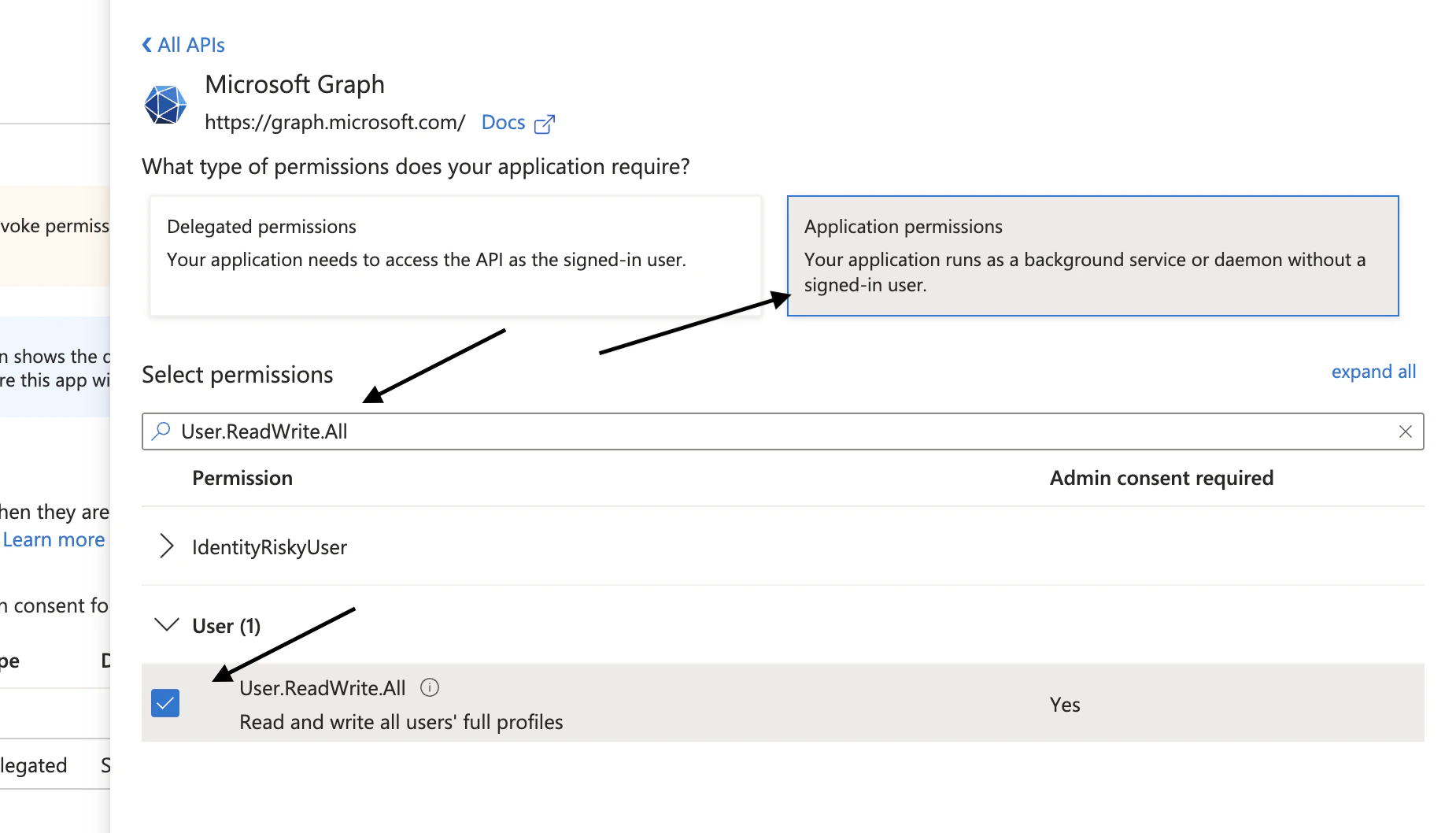Screen dimensions: 1456x833
Task: Click the https://graph.microsoft.com/ URL text
Action: pyautogui.click(x=335, y=123)
